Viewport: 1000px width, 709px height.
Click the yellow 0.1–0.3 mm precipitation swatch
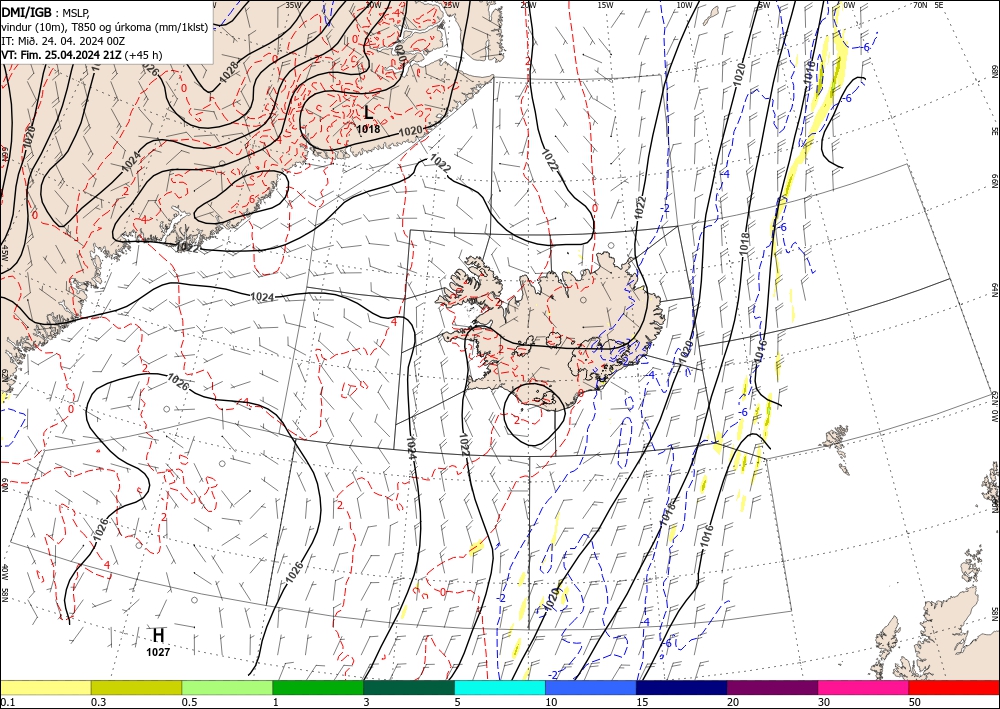pos(45,687)
